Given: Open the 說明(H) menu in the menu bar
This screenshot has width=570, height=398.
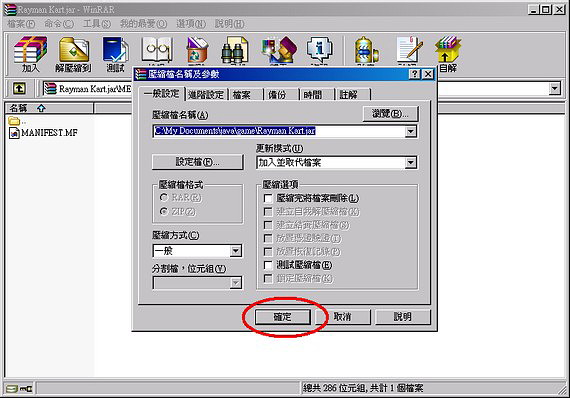Looking at the screenshot, I should point(229,24).
